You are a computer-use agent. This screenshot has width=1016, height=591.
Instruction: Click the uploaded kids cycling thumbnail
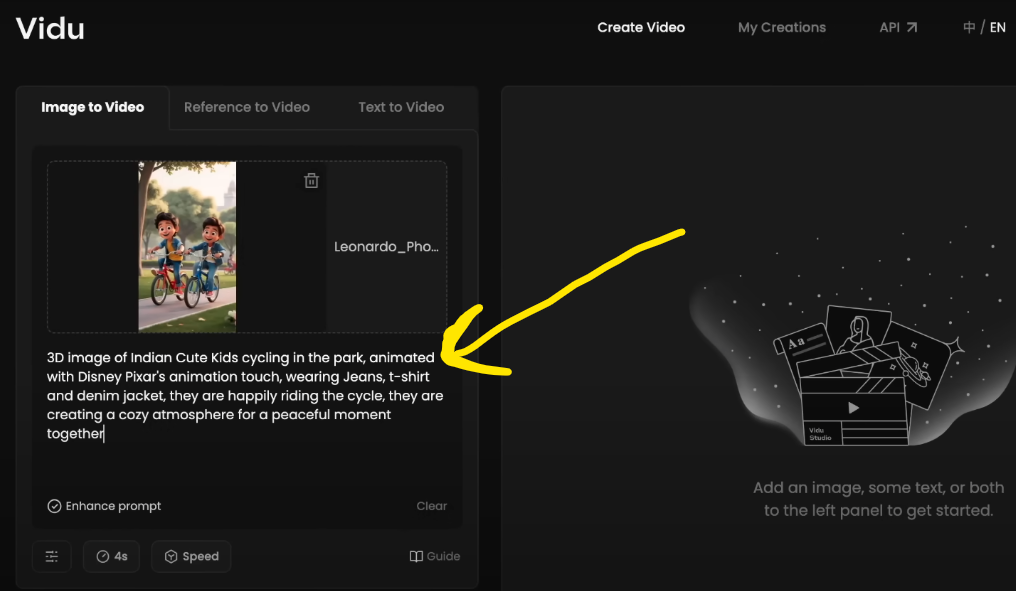(187, 247)
